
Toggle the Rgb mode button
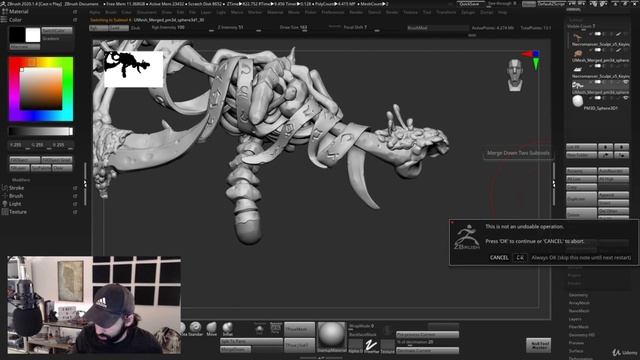tap(98, 28)
